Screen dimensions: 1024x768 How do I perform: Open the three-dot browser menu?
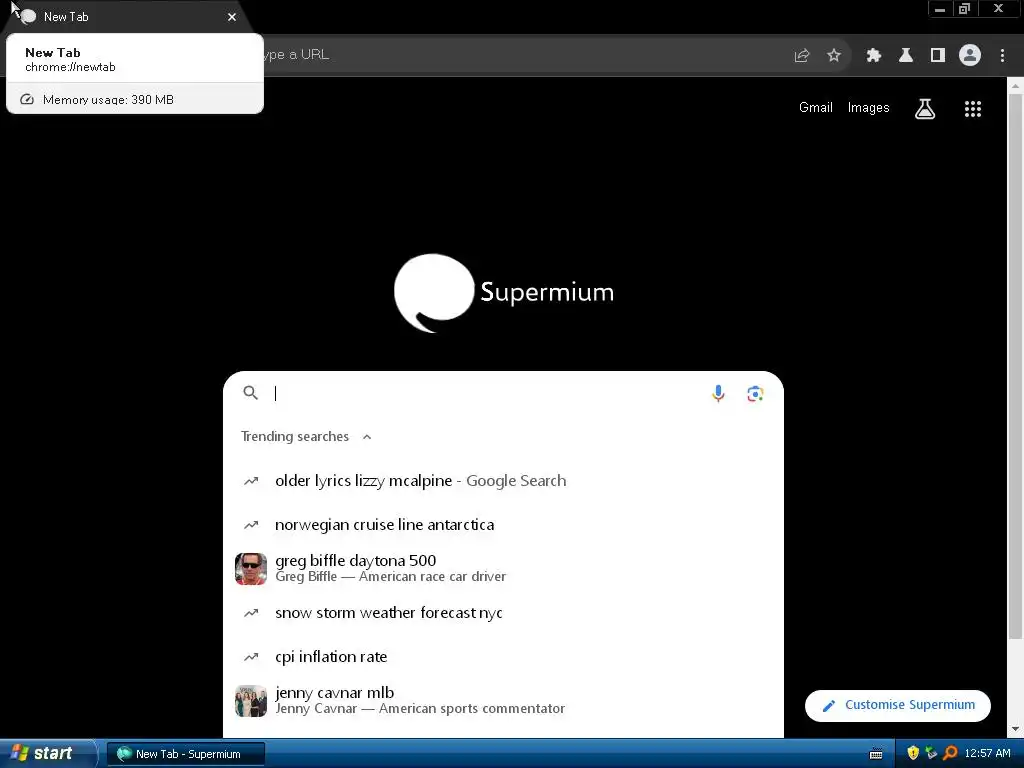tap(1002, 56)
